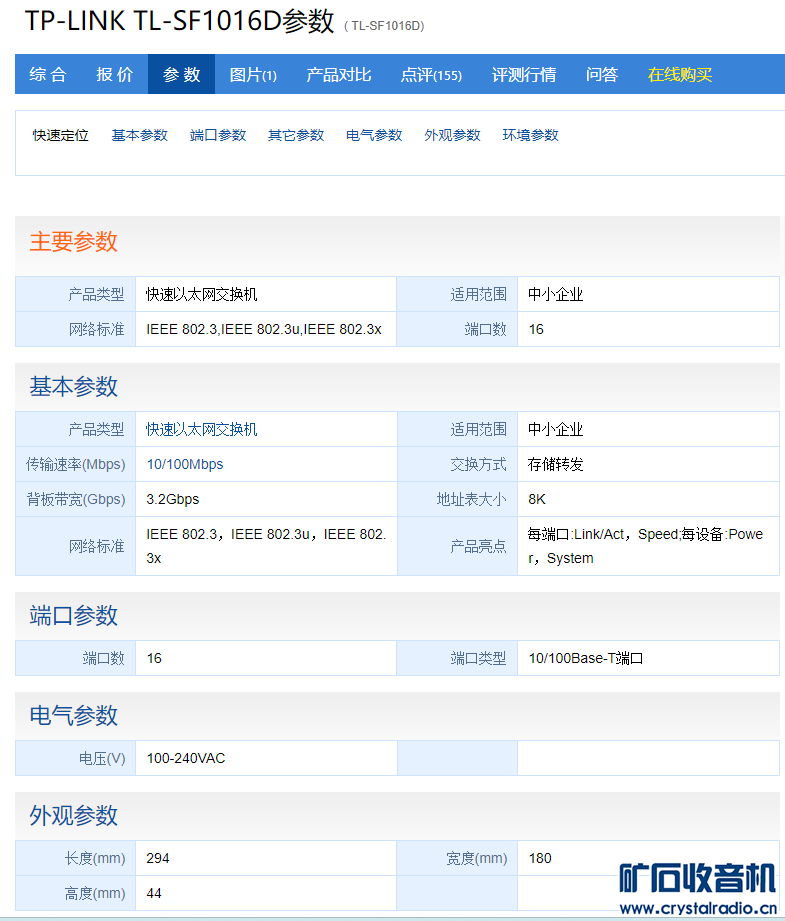Screen dimensions: 785x921
Task: Switch to the 评测行情 tab
Action: pos(524,75)
